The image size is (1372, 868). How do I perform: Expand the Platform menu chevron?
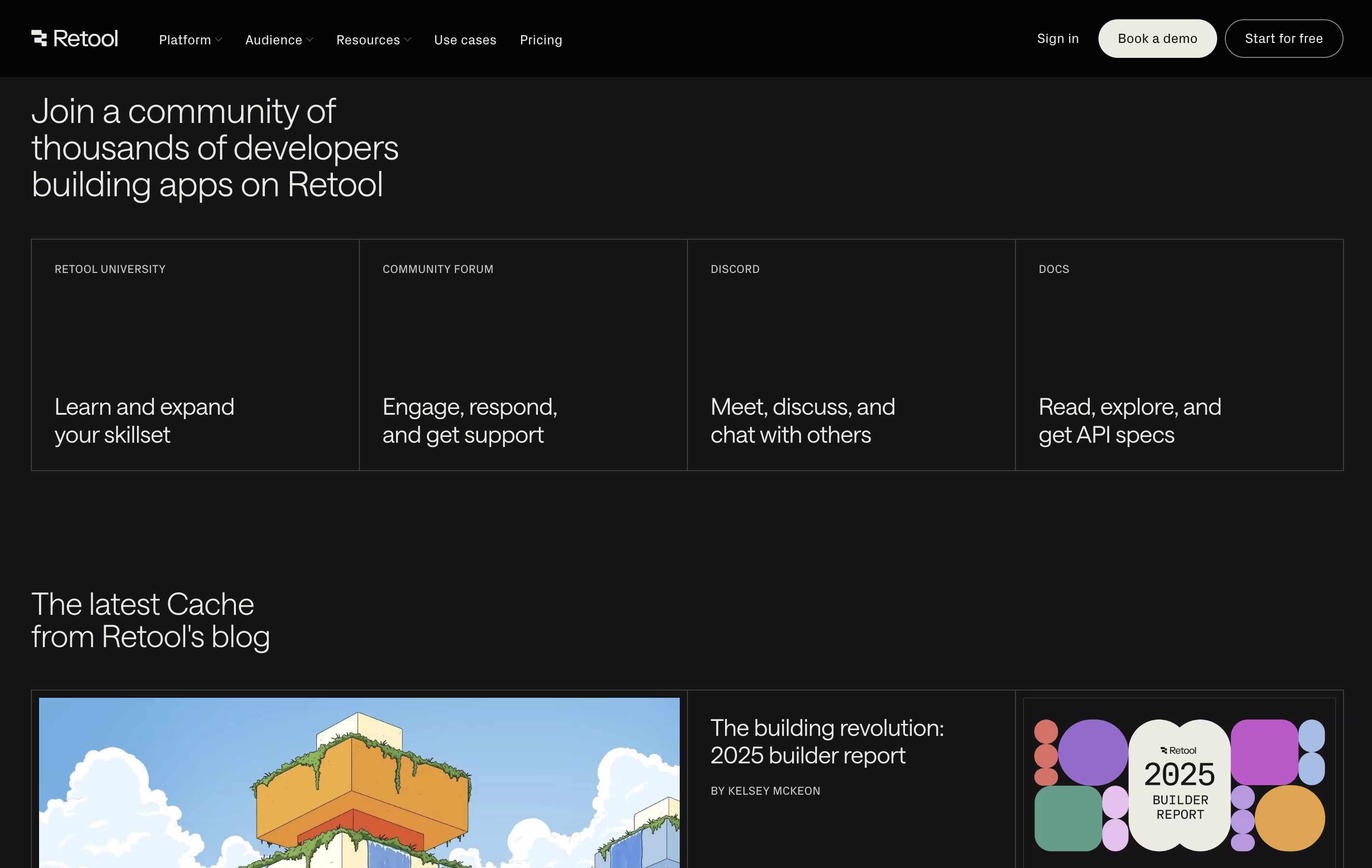(x=219, y=40)
